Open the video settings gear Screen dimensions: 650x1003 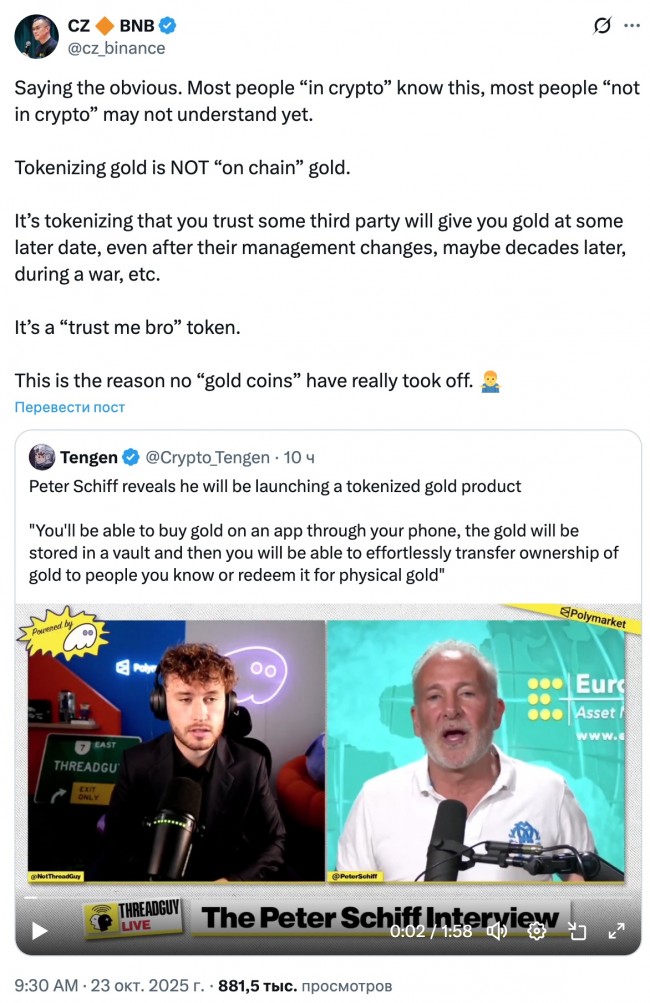pos(536,931)
